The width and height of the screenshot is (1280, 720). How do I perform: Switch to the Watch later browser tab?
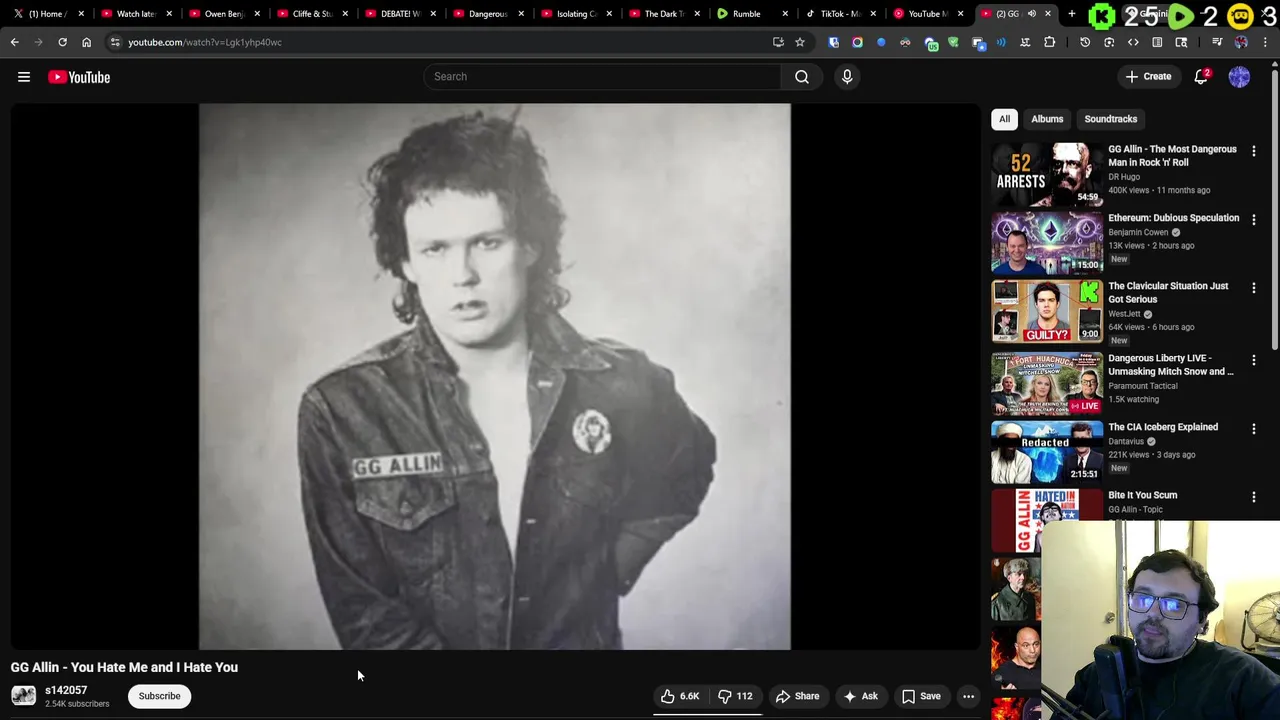(135, 14)
